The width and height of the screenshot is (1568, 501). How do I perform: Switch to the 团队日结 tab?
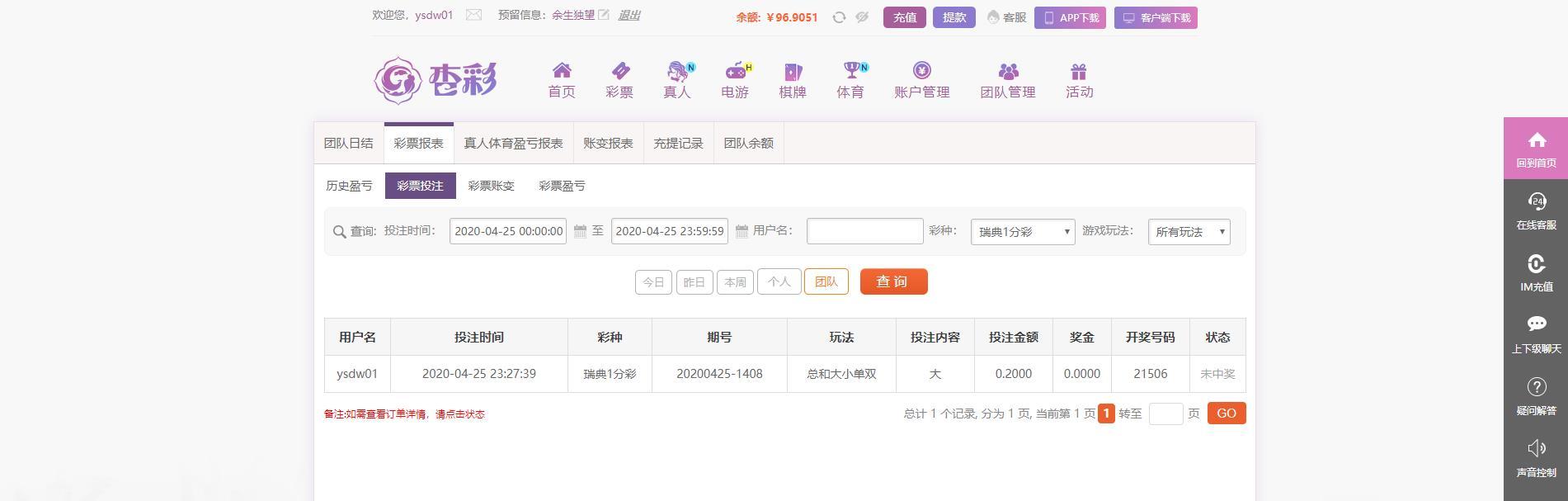[349, 143]
